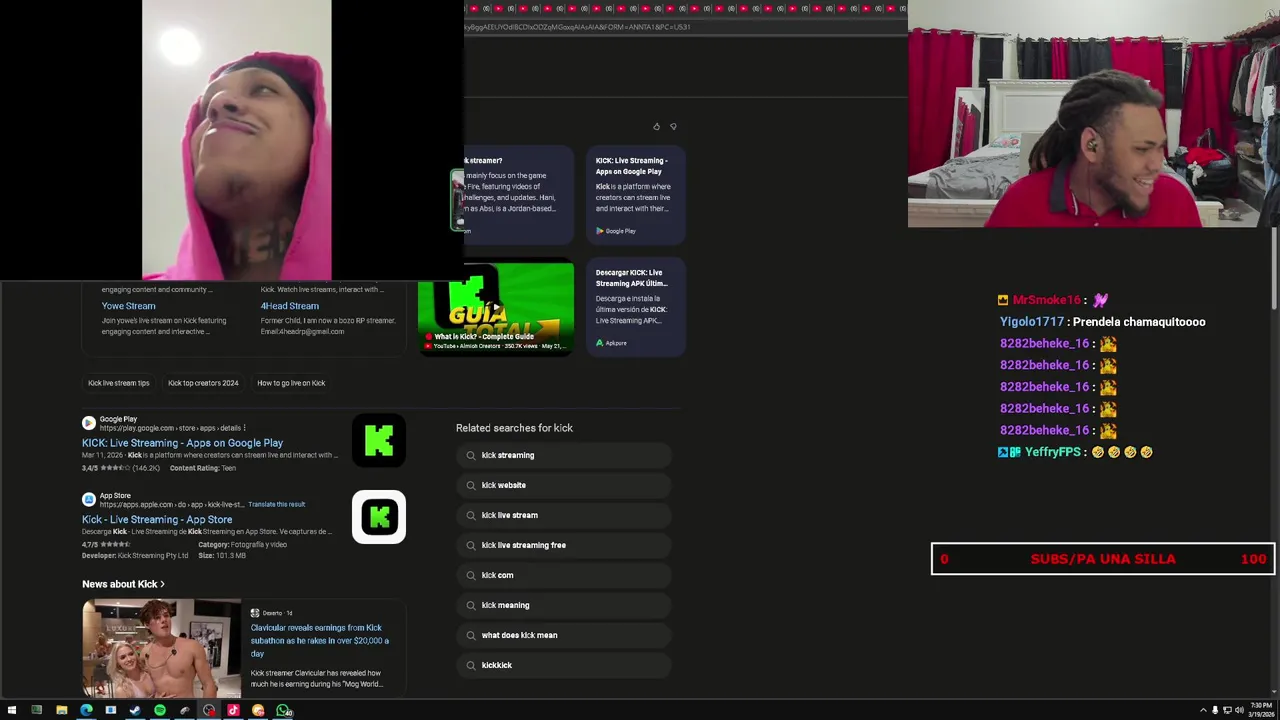The image size is (1280, 720).
Task: Open 'KICK: Live Streaming - Apps on Google Play' result
Action: pos(182,443)
